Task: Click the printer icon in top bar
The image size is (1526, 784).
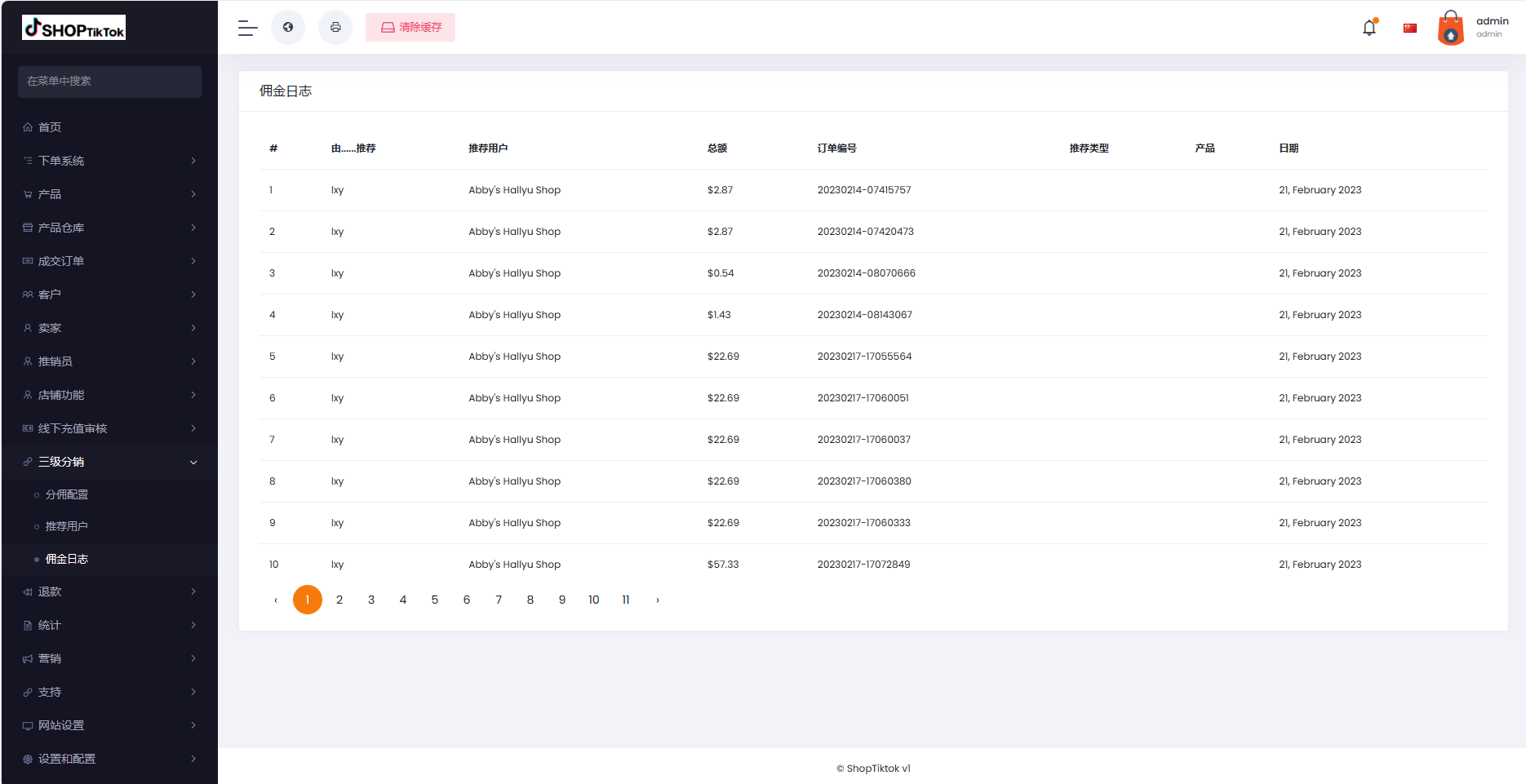Action: (335, 28)
